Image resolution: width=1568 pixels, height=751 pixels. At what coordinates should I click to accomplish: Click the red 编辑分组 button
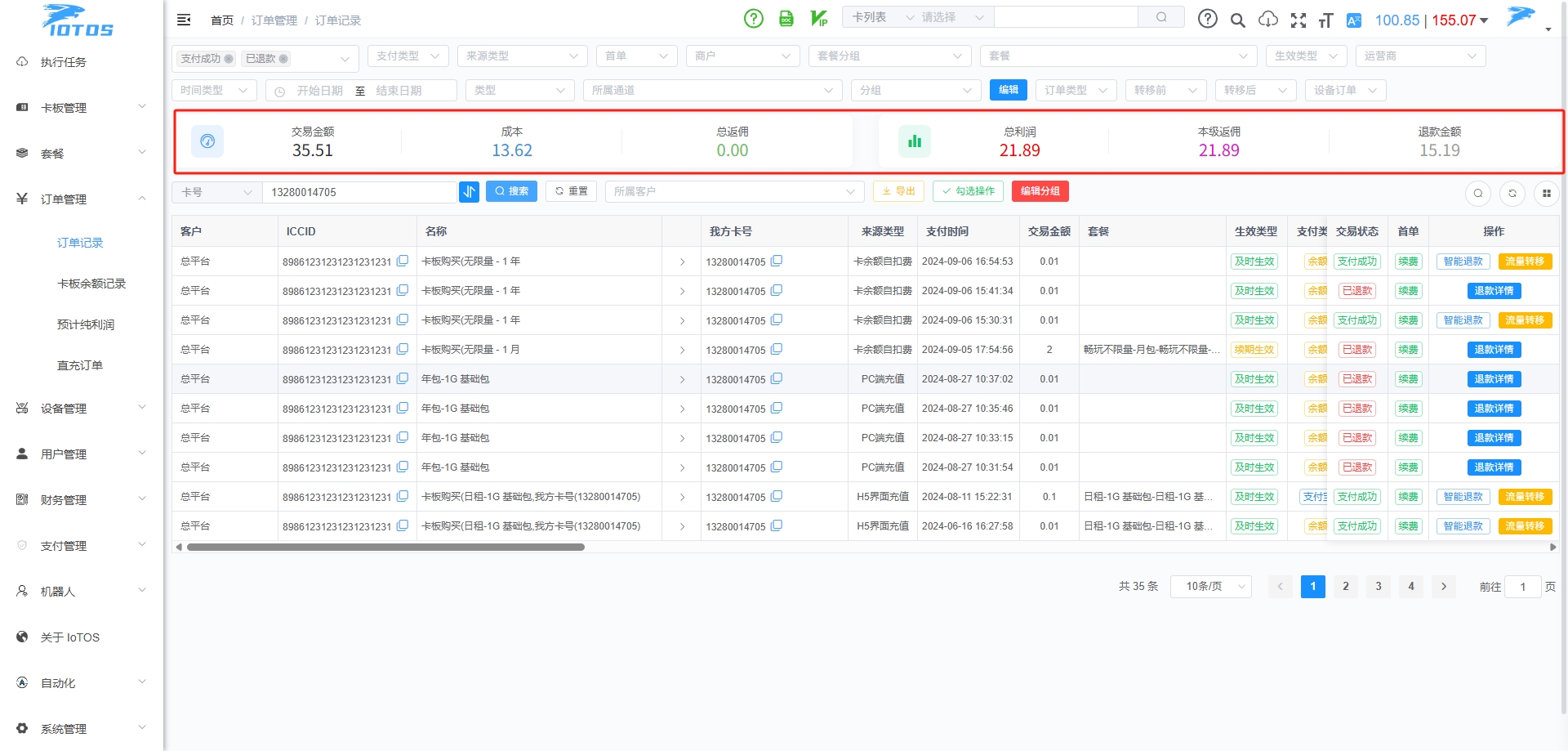coord(1040,191)
